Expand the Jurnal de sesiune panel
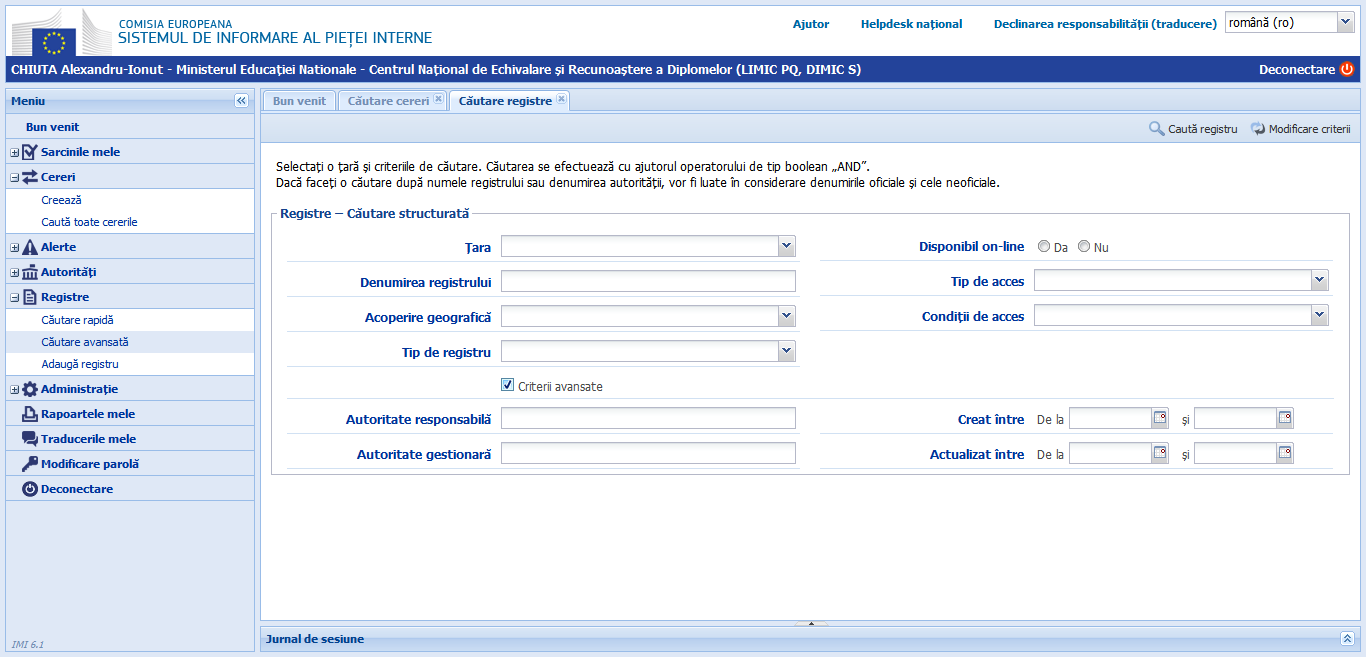 click(x=1347, y=638)
